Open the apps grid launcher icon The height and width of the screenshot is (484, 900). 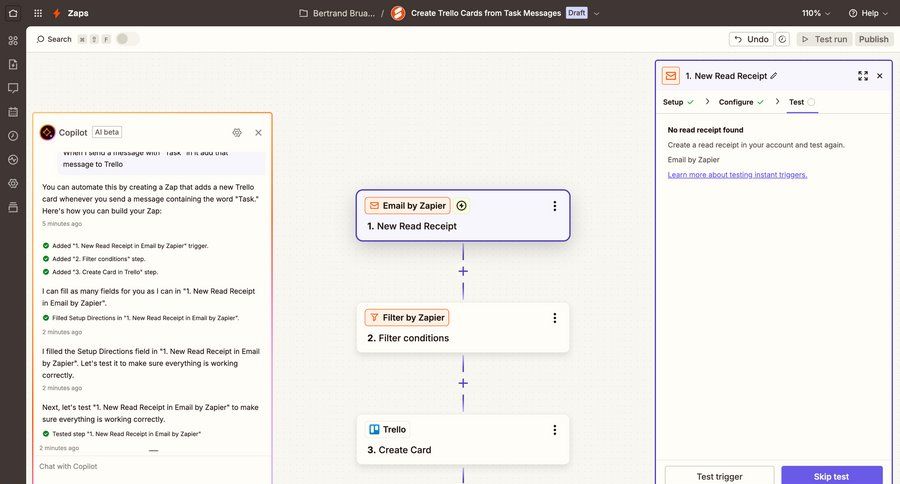(38, 13)
